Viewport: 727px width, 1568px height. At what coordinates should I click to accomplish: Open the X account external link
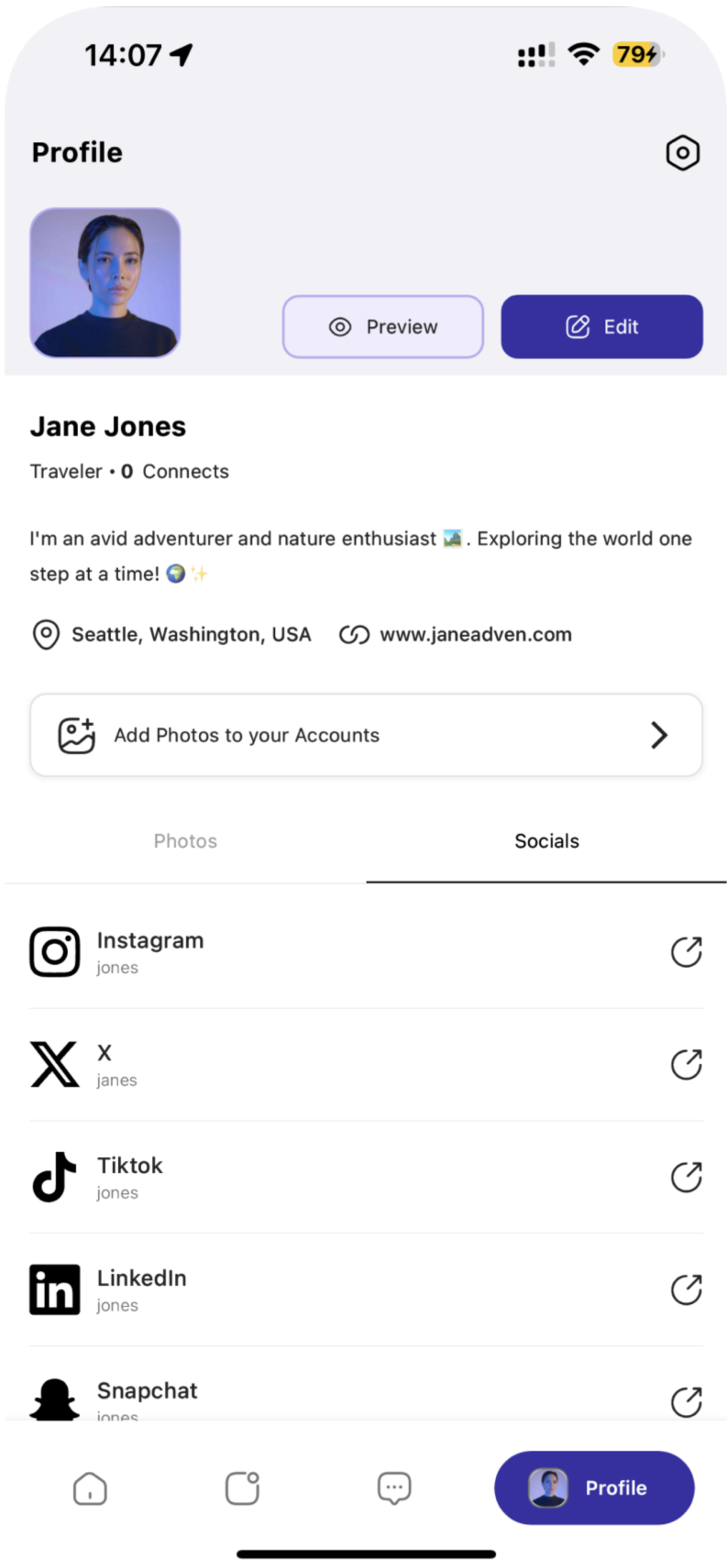tap(686, 1065)
